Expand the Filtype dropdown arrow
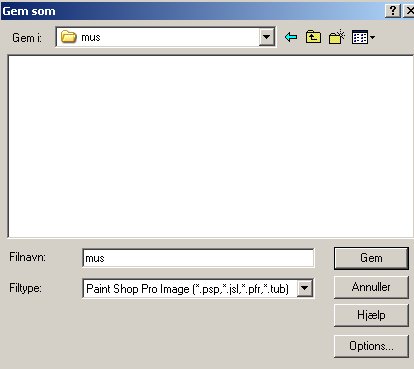 pyautogui.click(x=305, y=288)
